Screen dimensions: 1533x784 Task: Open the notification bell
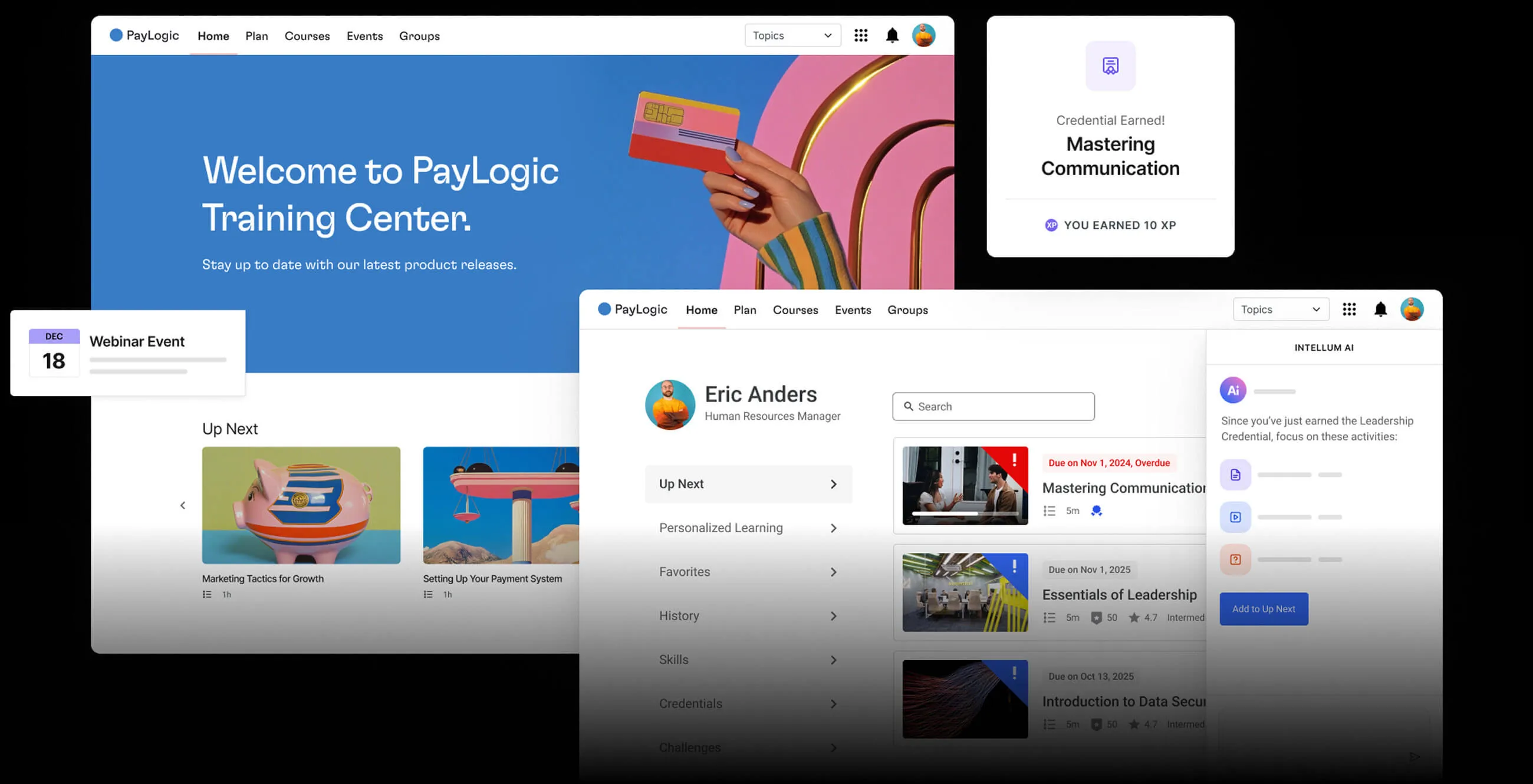[x=1381, y=309]
